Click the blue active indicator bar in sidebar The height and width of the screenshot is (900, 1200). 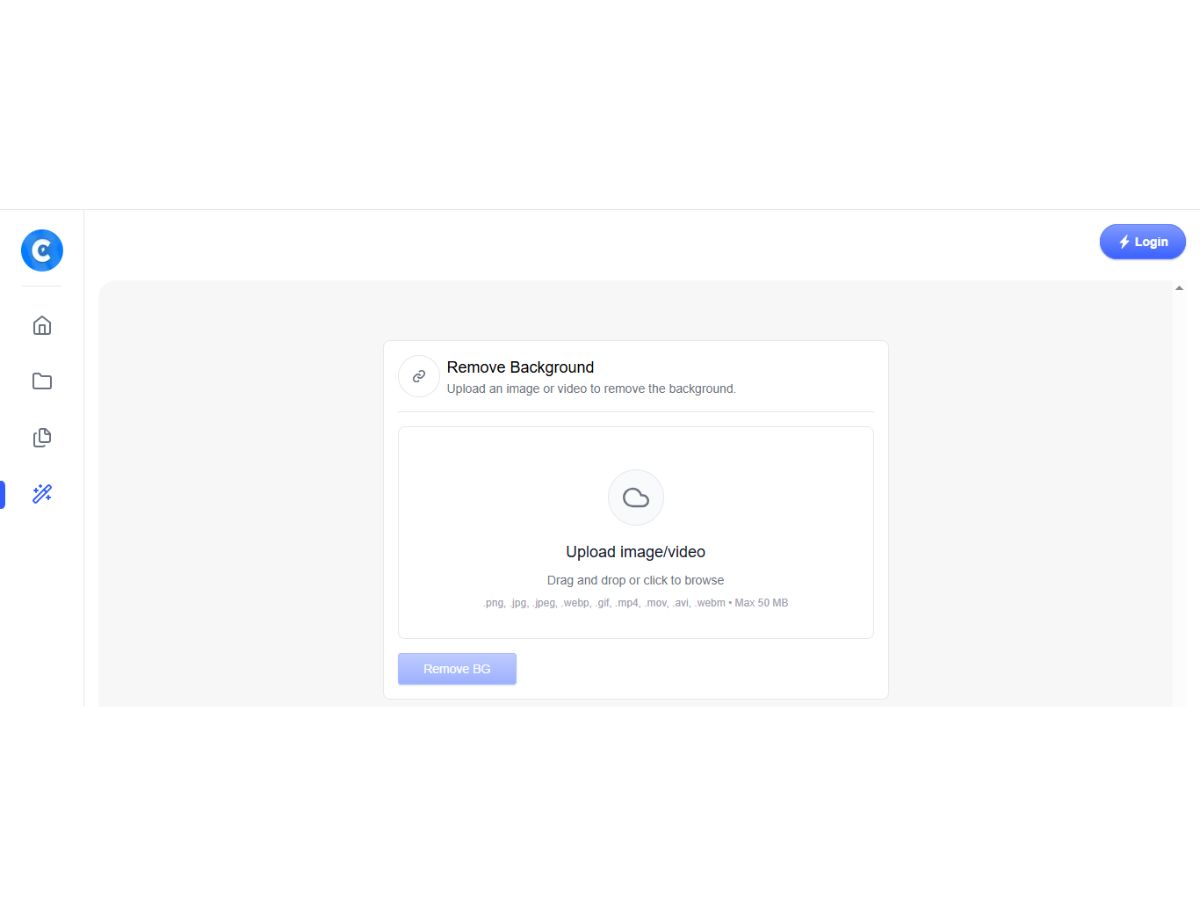2,494
